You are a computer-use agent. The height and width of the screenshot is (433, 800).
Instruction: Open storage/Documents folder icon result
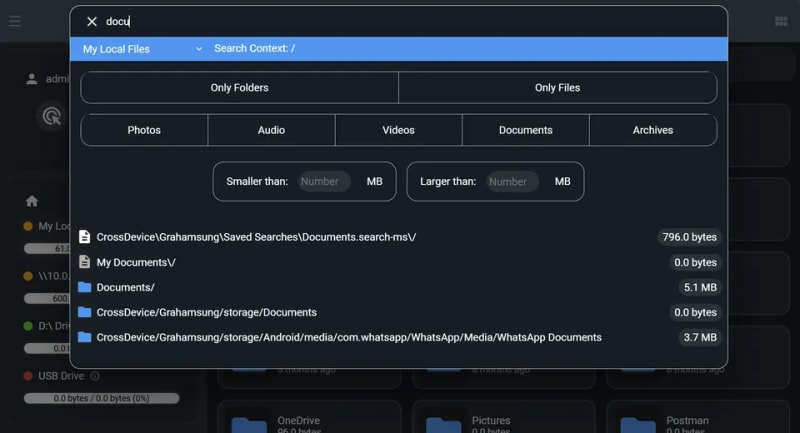tap(85, 312)
